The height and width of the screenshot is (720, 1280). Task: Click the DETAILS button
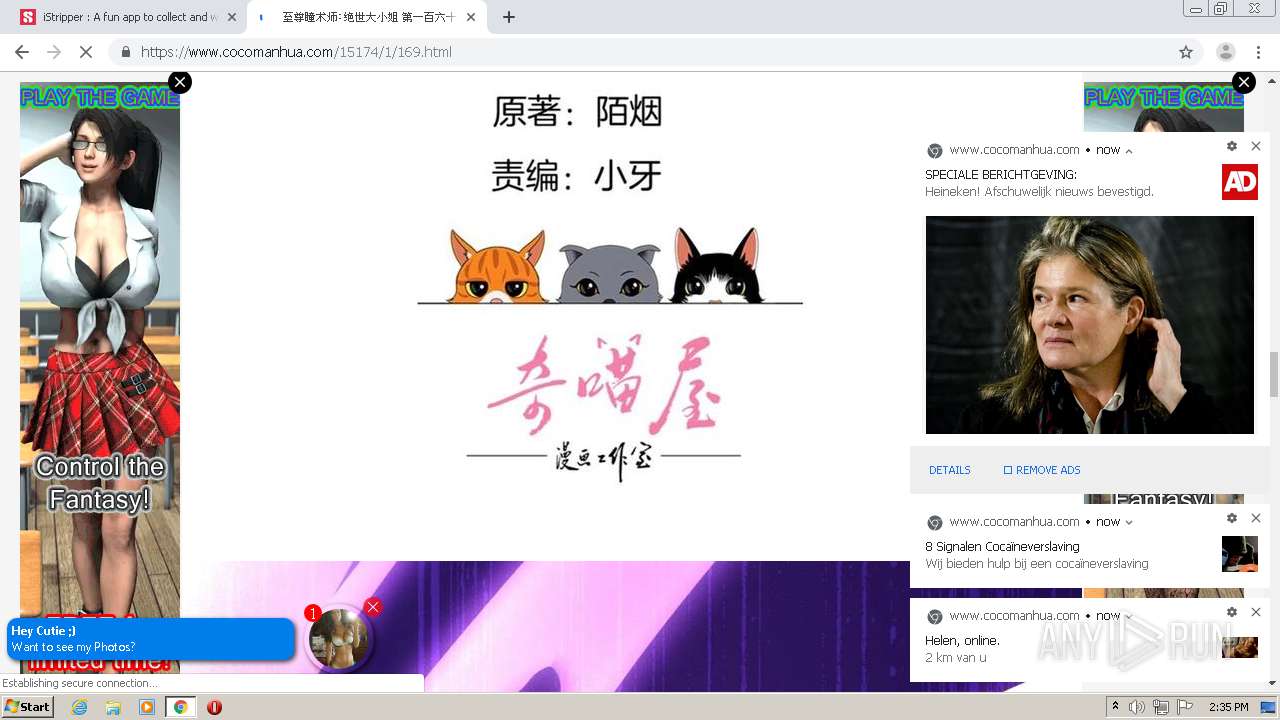pos(950,470)
